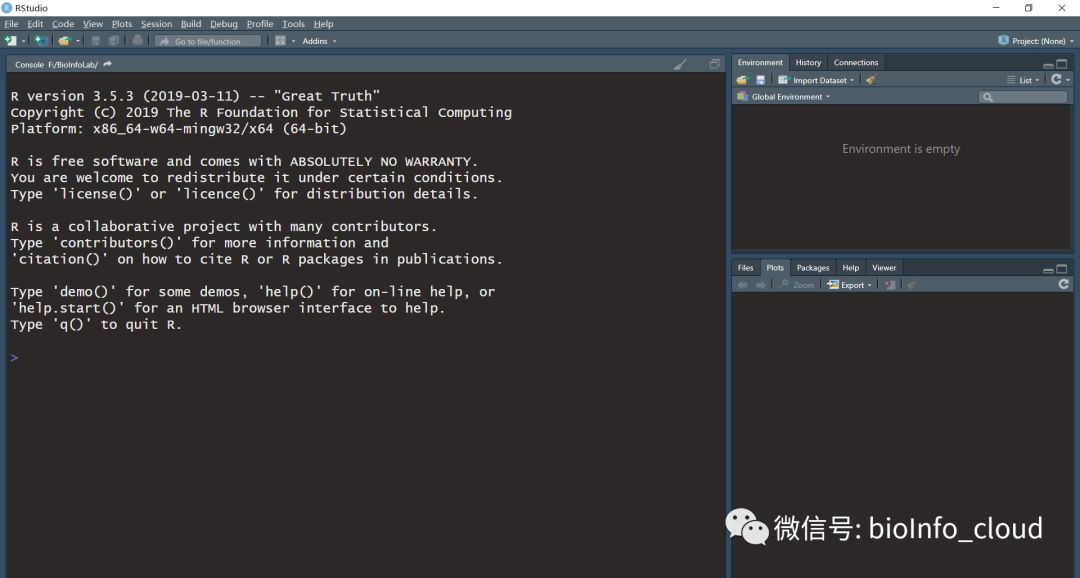1080x578 pixels.
Task: Click the remove current plot icon
Action: click(889, 285)
